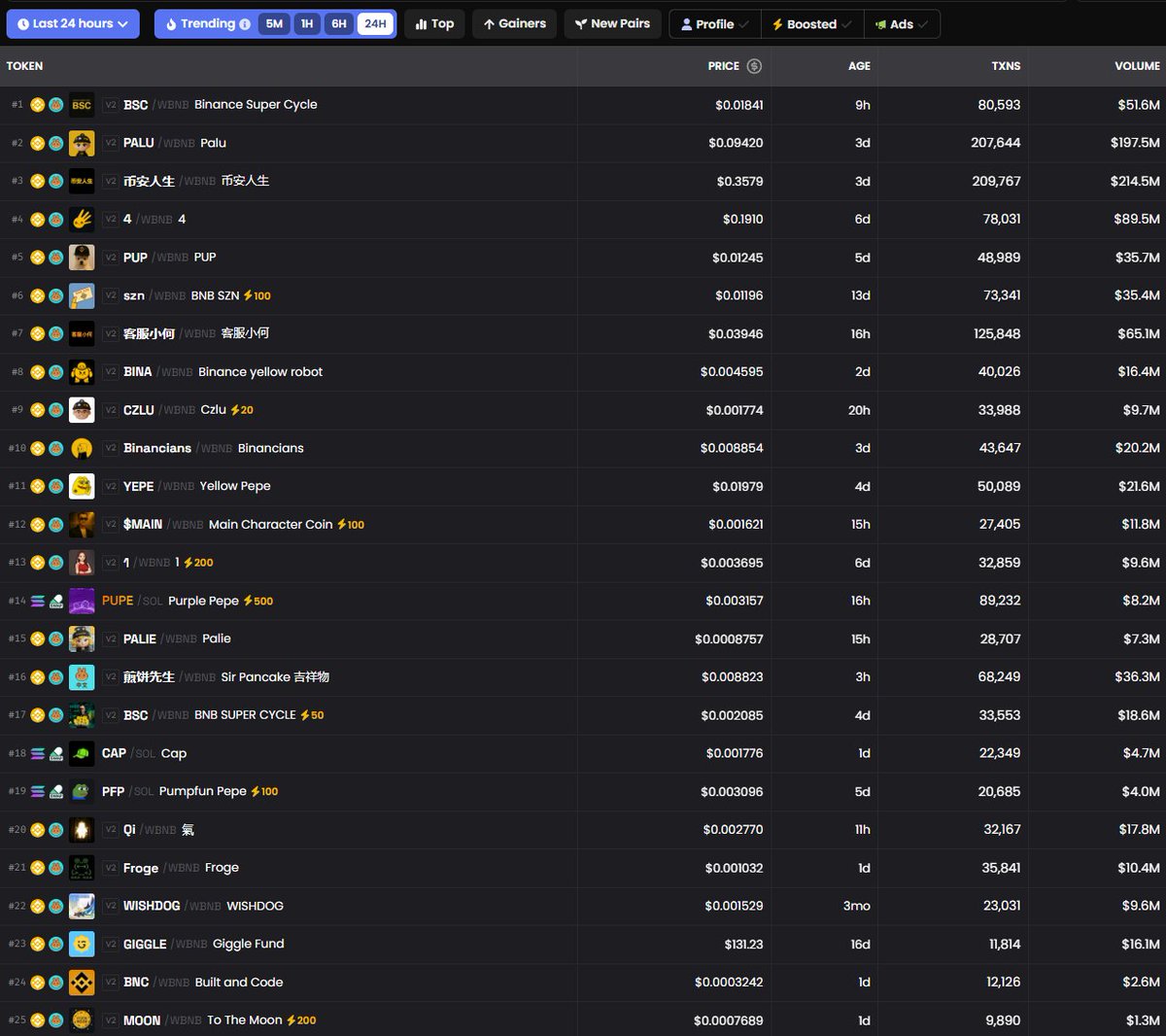Click the Top ranking button
Image resolution: width=1166 pixels, height=1036 pixels.
434,24
